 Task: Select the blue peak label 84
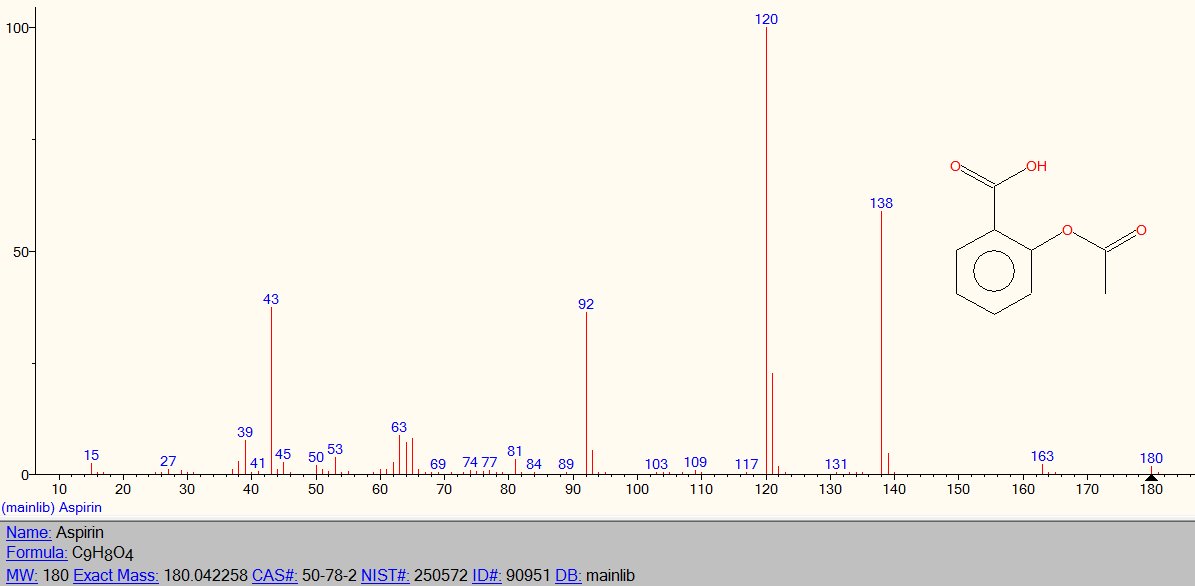(x=533, y=464)
